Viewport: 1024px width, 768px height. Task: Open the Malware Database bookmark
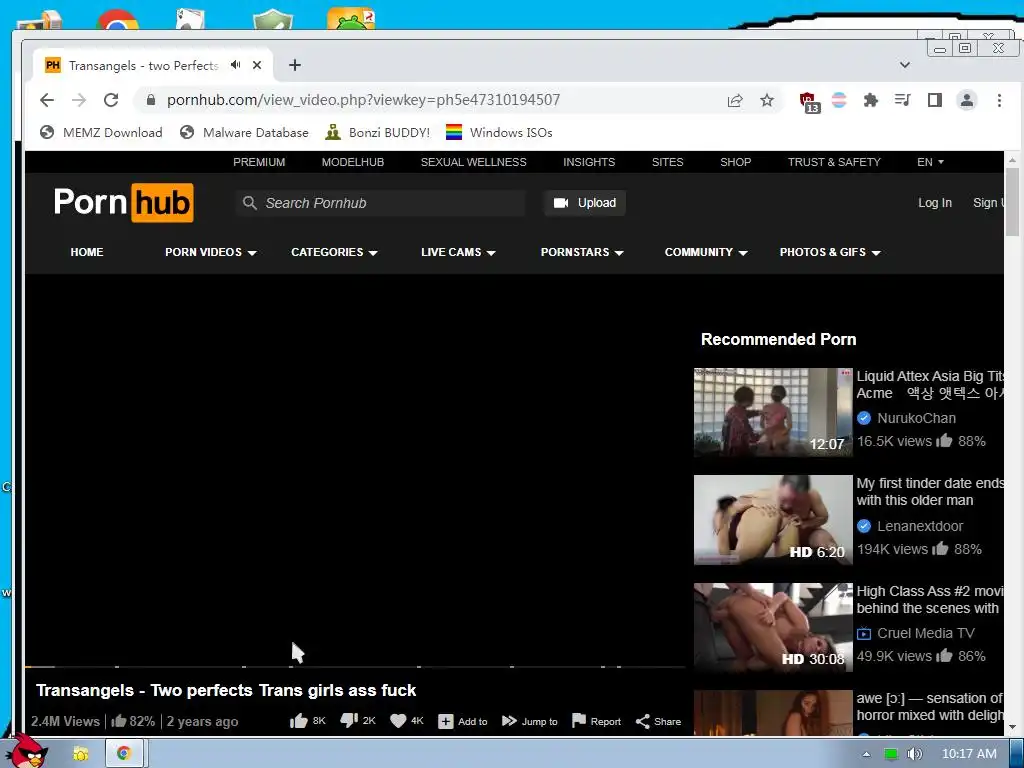(x=244, y=133)
